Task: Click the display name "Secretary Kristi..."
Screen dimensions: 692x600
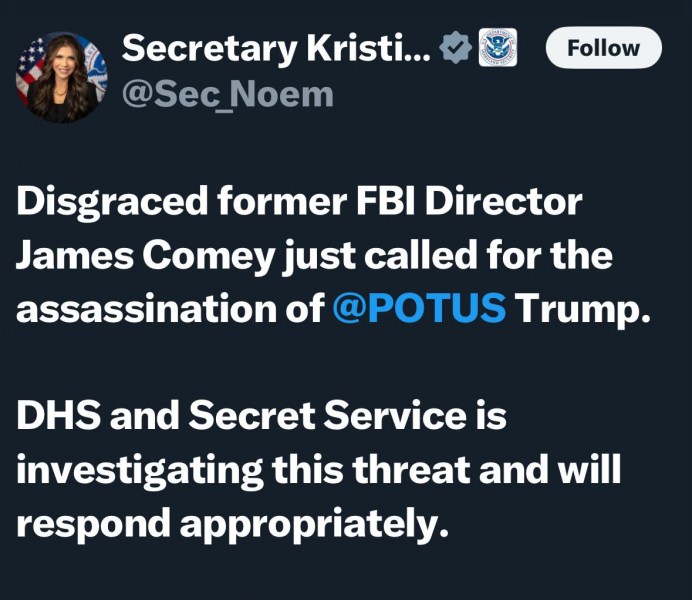Action: pyautogui.click(x=276, y=47)
